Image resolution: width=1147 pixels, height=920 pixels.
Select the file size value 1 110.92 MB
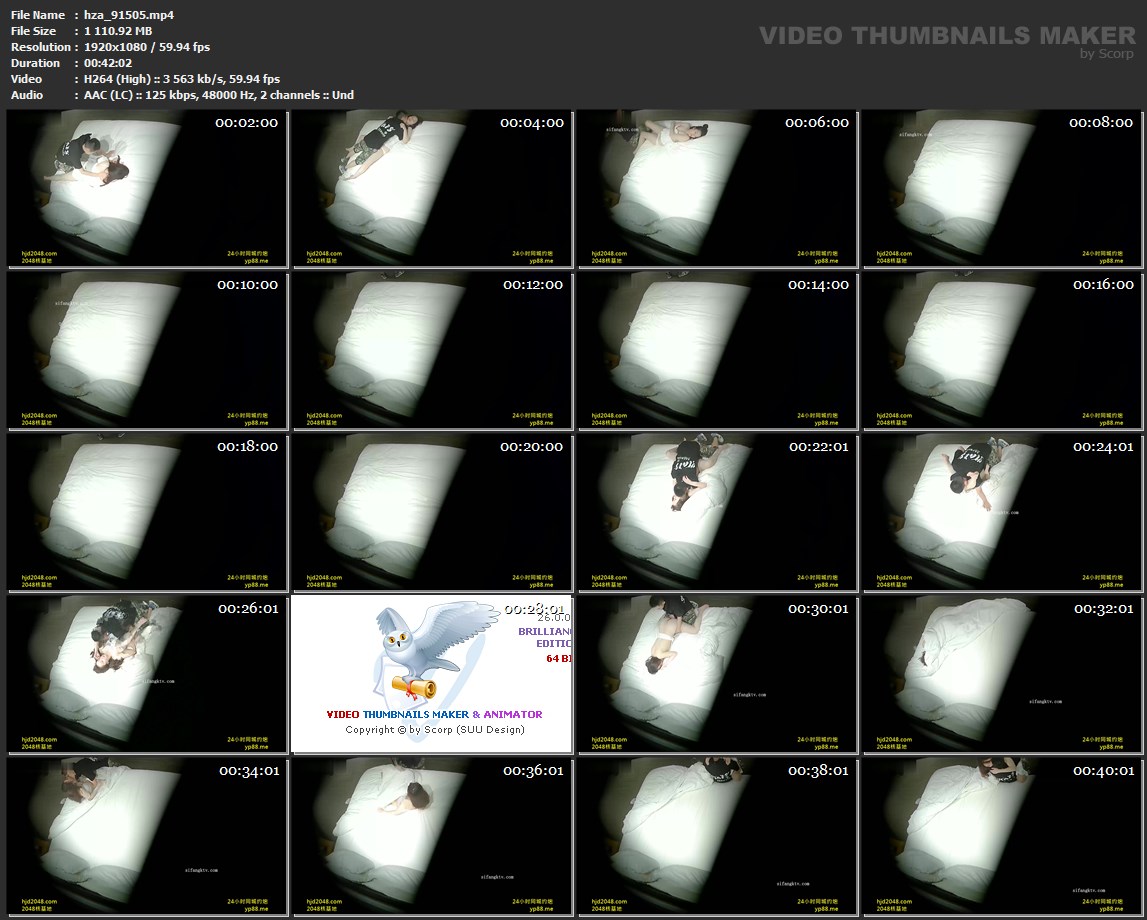click(118, 31)
